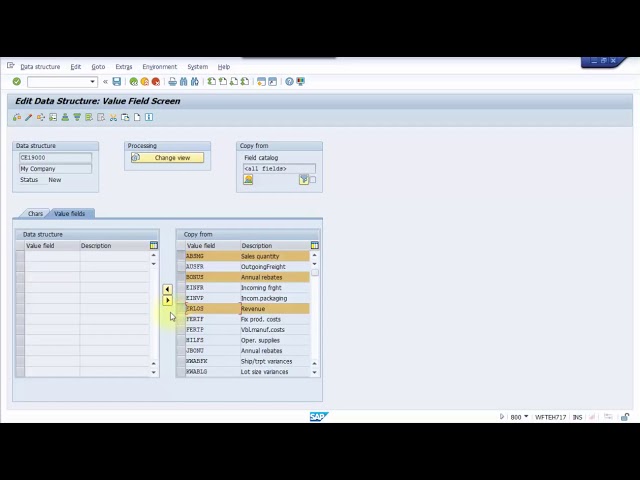Select row marker for BONUS Annual rebates
This screenshot has width=640, height=480.
coord(181,277)
